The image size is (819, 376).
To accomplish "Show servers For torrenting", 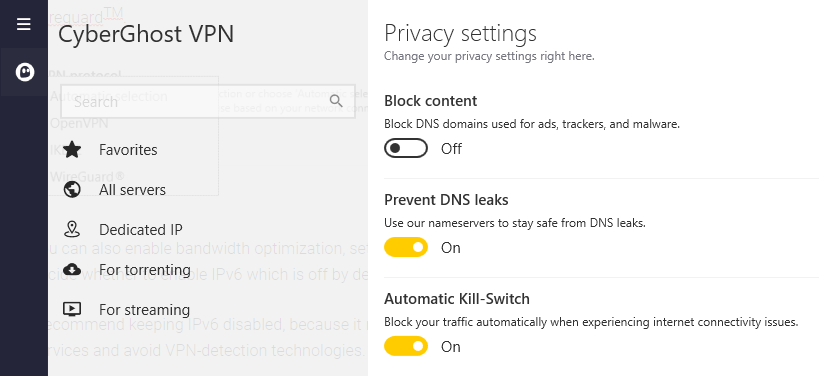I will (x=145, y=269).
